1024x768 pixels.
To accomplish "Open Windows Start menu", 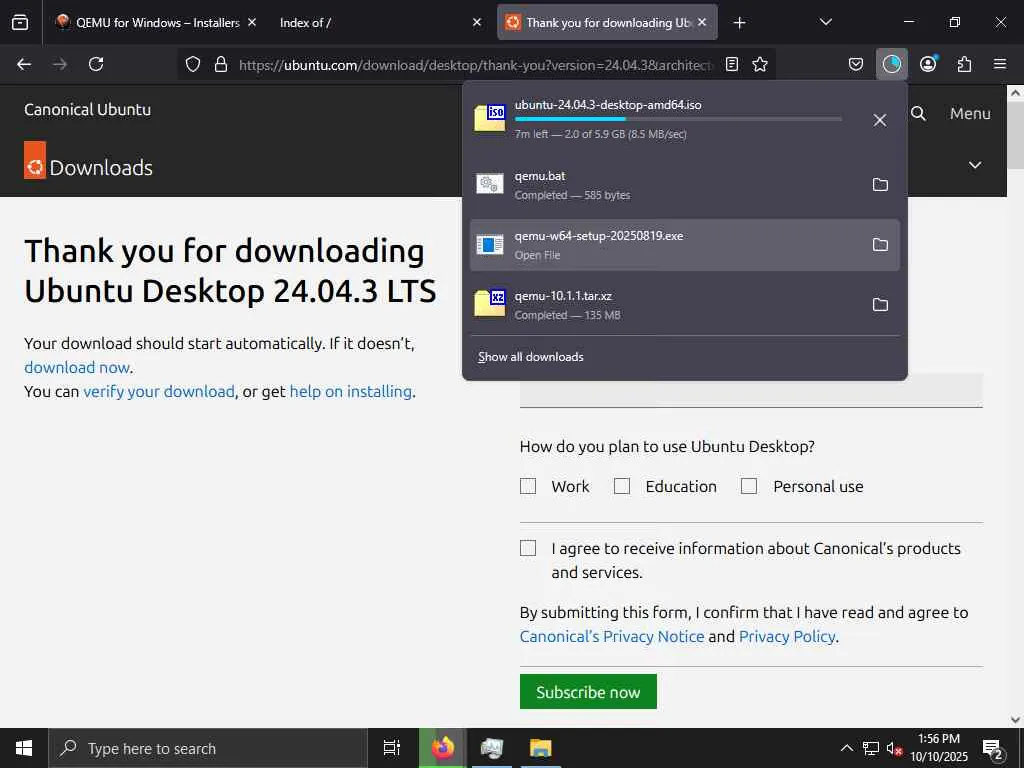I will [x=24, y=748].
